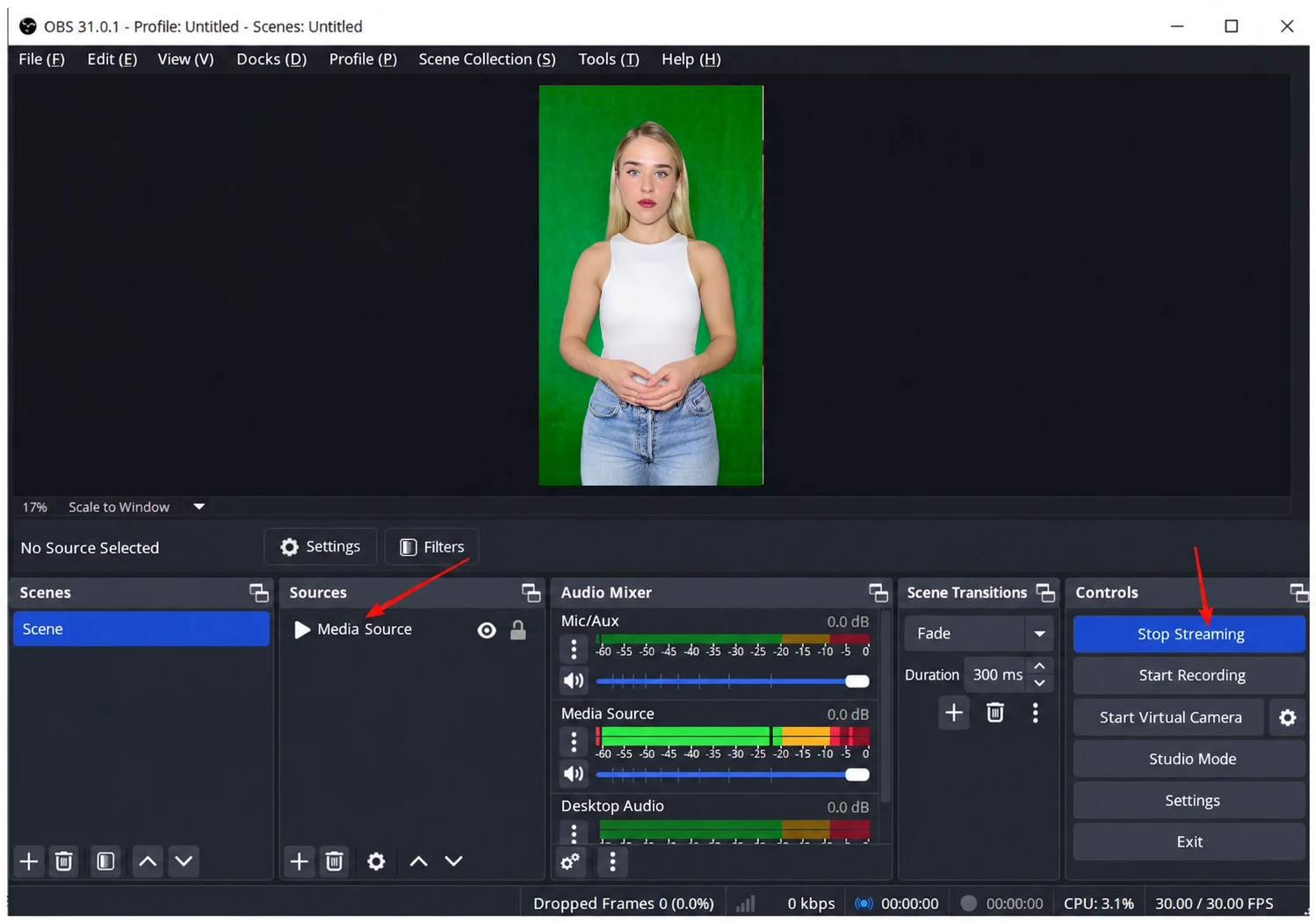Increase transition duration with up arrow
Screen dimensions: 1316x922
pyautogui.click(x=1039, y=666)
